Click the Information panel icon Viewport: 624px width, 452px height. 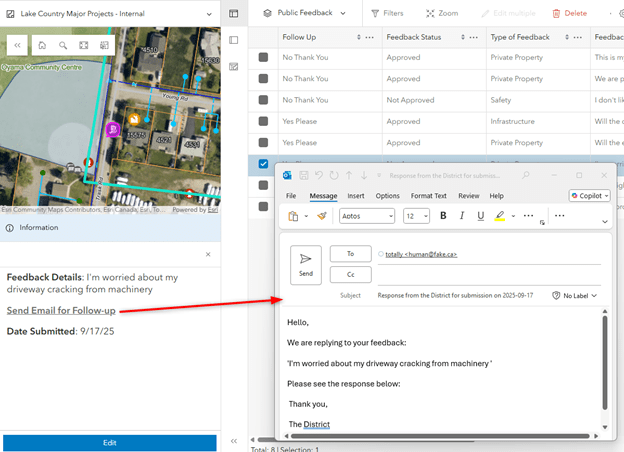(10, 228)
